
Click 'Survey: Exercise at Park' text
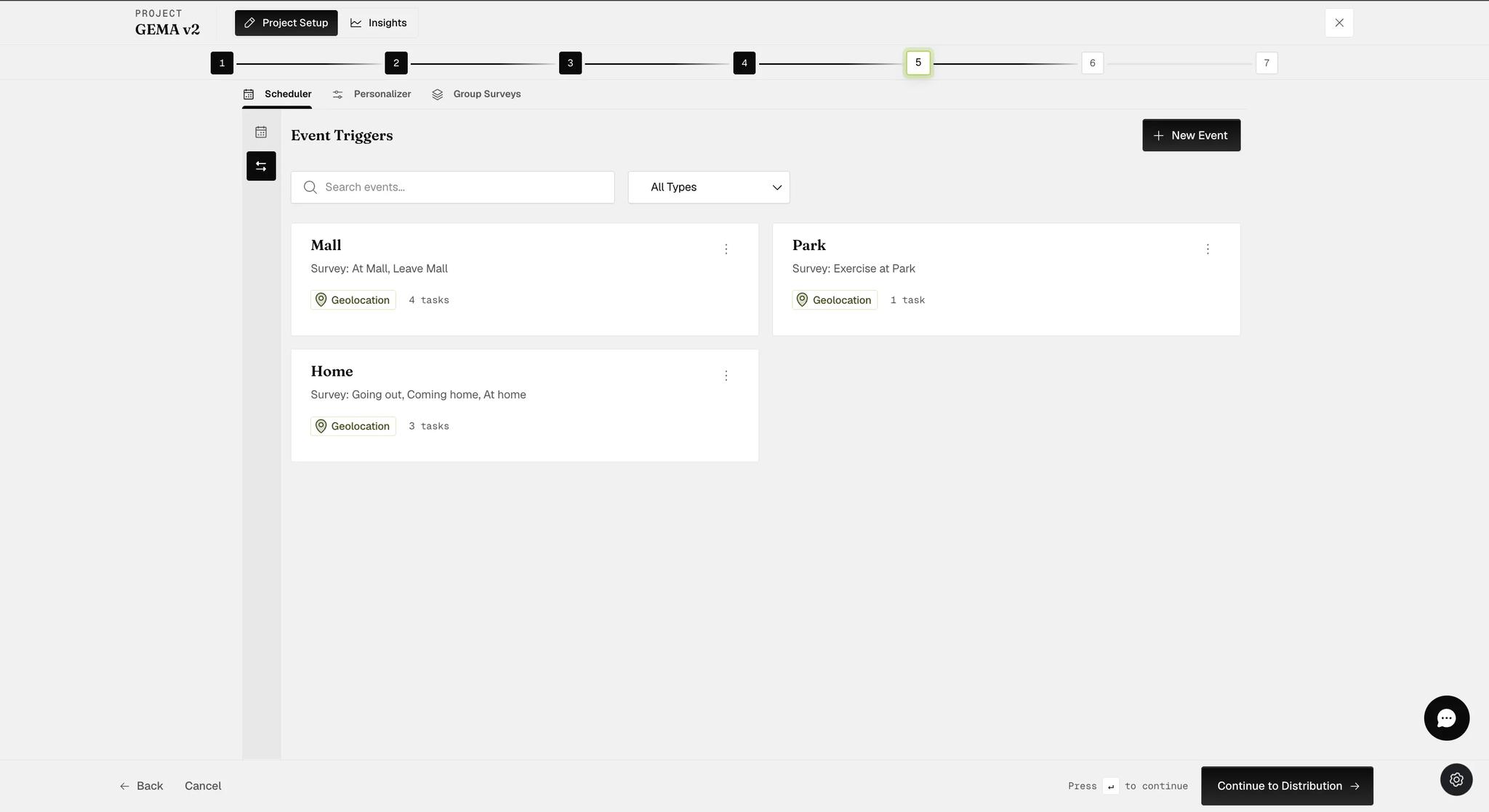point(854,269)
